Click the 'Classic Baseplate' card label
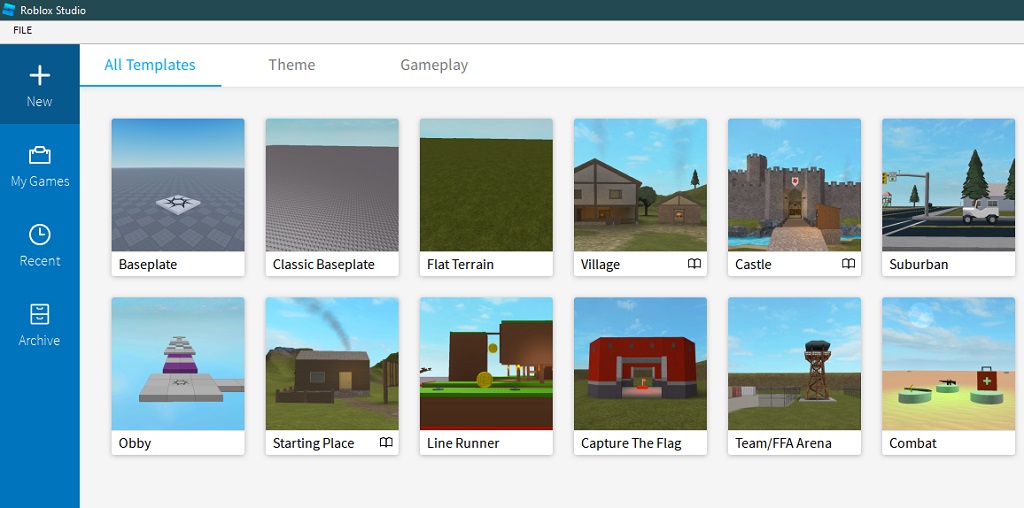The image size is (1024, 508). click(x=324, y=264)
